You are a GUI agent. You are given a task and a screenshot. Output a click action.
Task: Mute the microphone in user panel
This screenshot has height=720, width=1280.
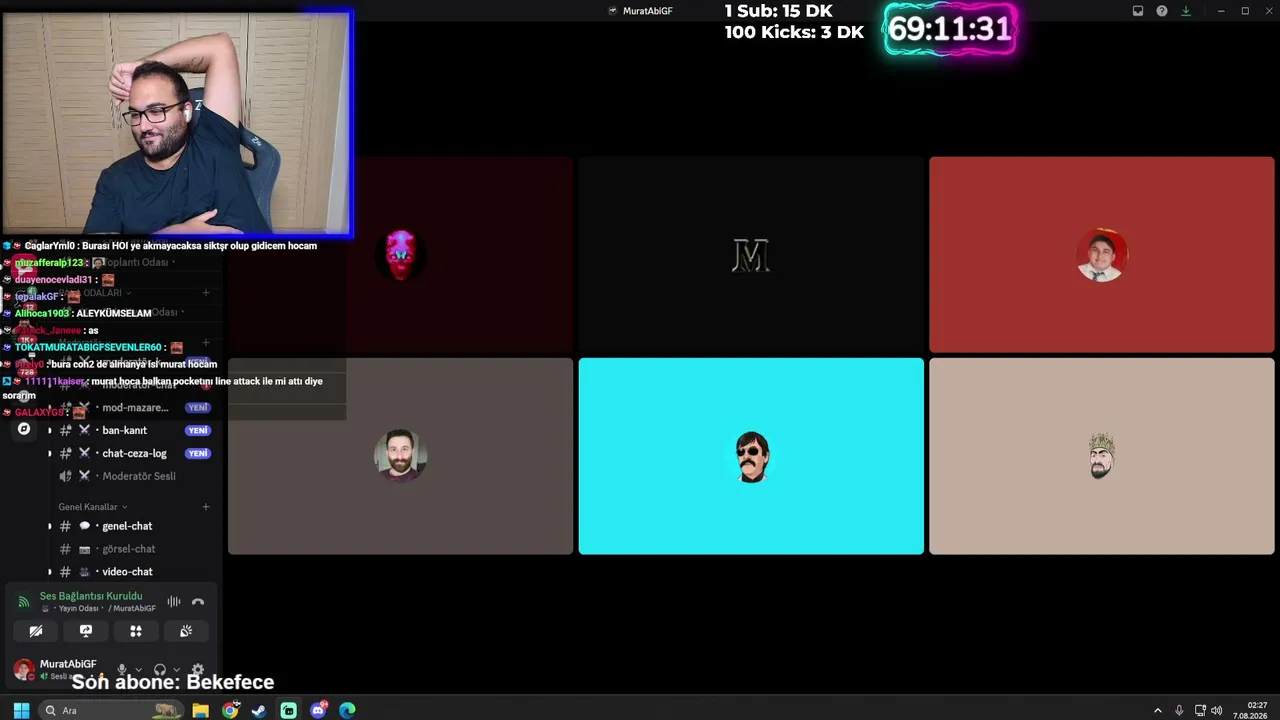click(x=122, y=670)
